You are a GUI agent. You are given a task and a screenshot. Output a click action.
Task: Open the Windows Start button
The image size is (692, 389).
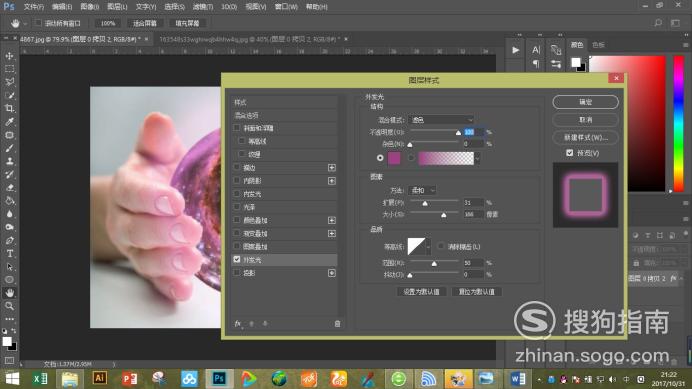click(12, 379)
